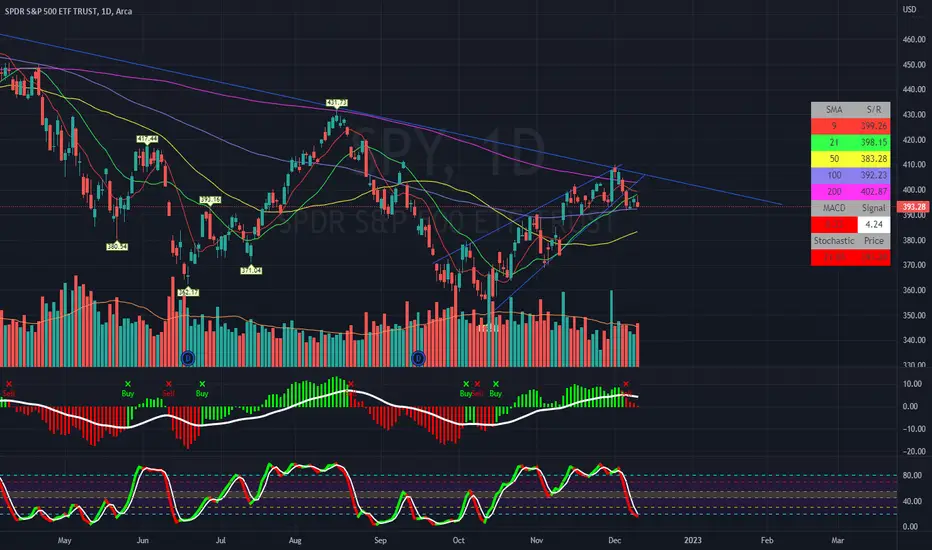Image resolution: width=932 pixels, height=550 pixels.
Task: Click the 80.00 stochastic axis label
Action: click(x=912, y=476)
